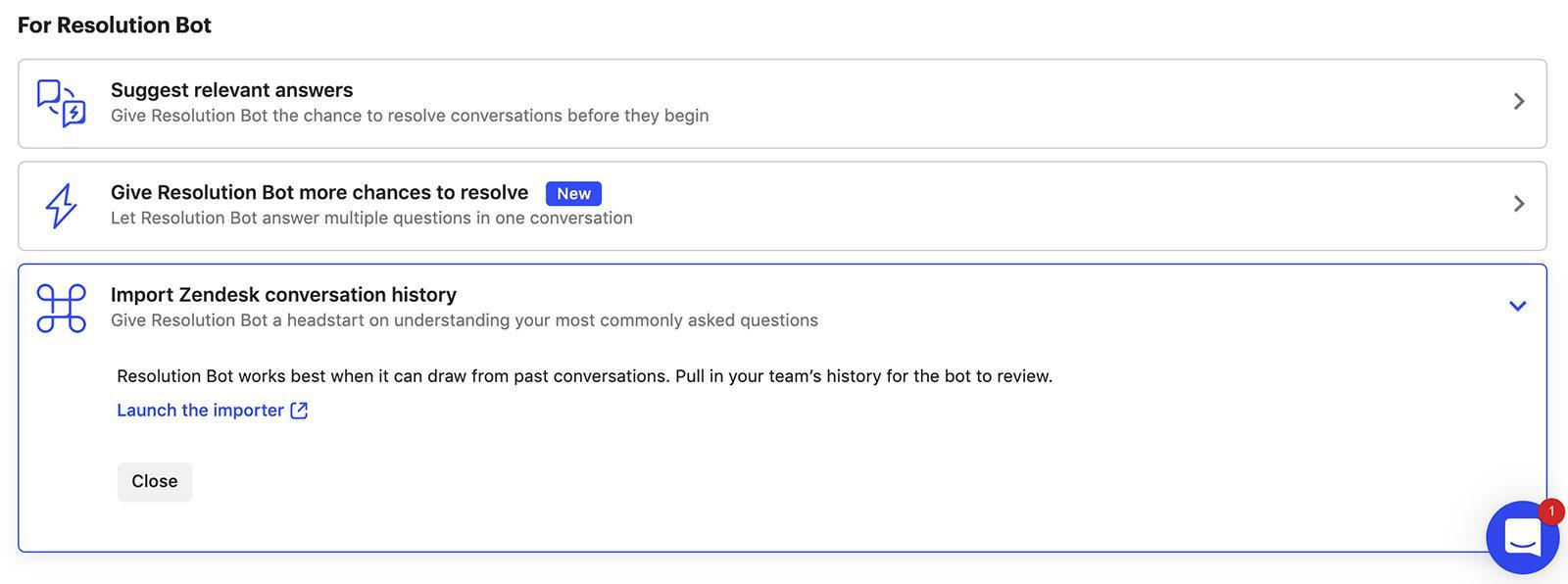This screenshot has height=584, width=1568.
Task: Click the chat bubbles icon for Suggest relevant answers
Action: (x=62, y=103)
